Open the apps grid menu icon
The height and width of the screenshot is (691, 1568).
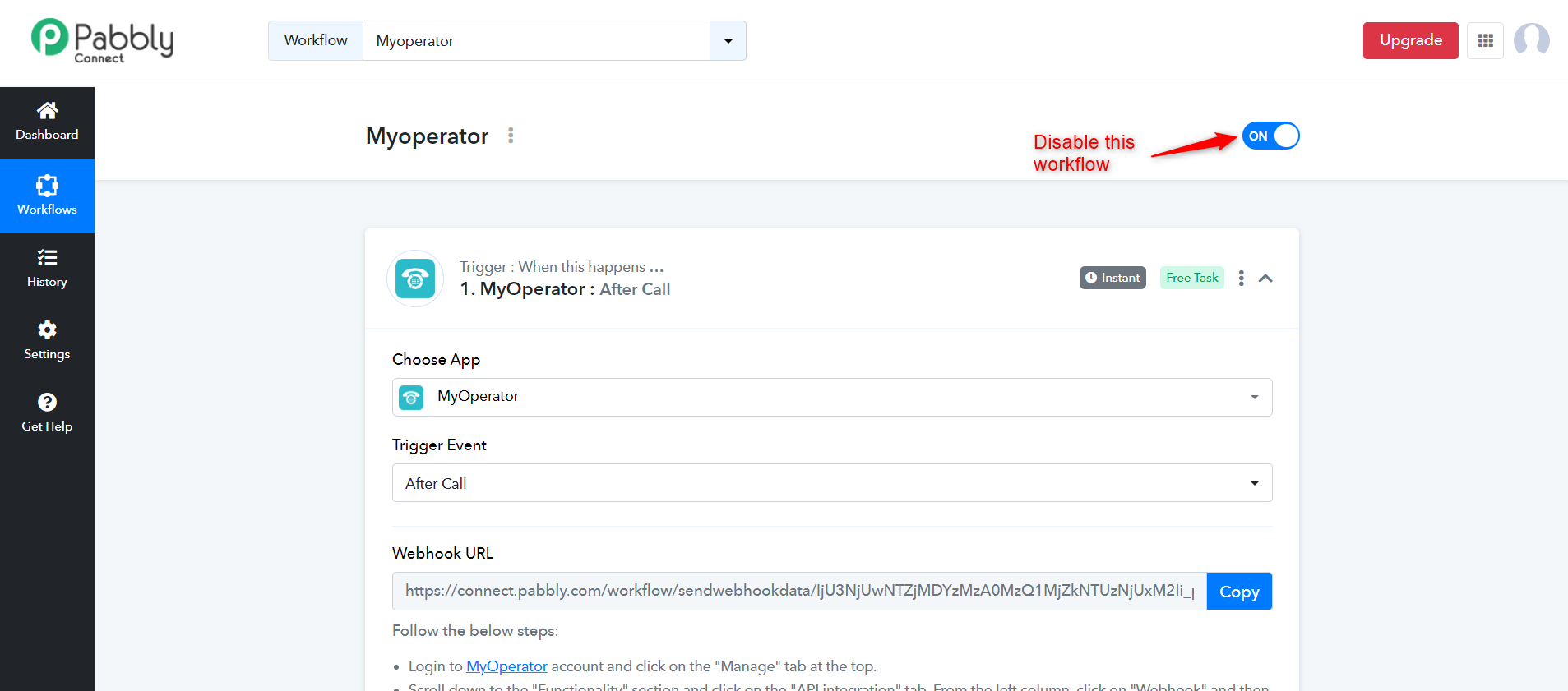(x=1485, y=40)
